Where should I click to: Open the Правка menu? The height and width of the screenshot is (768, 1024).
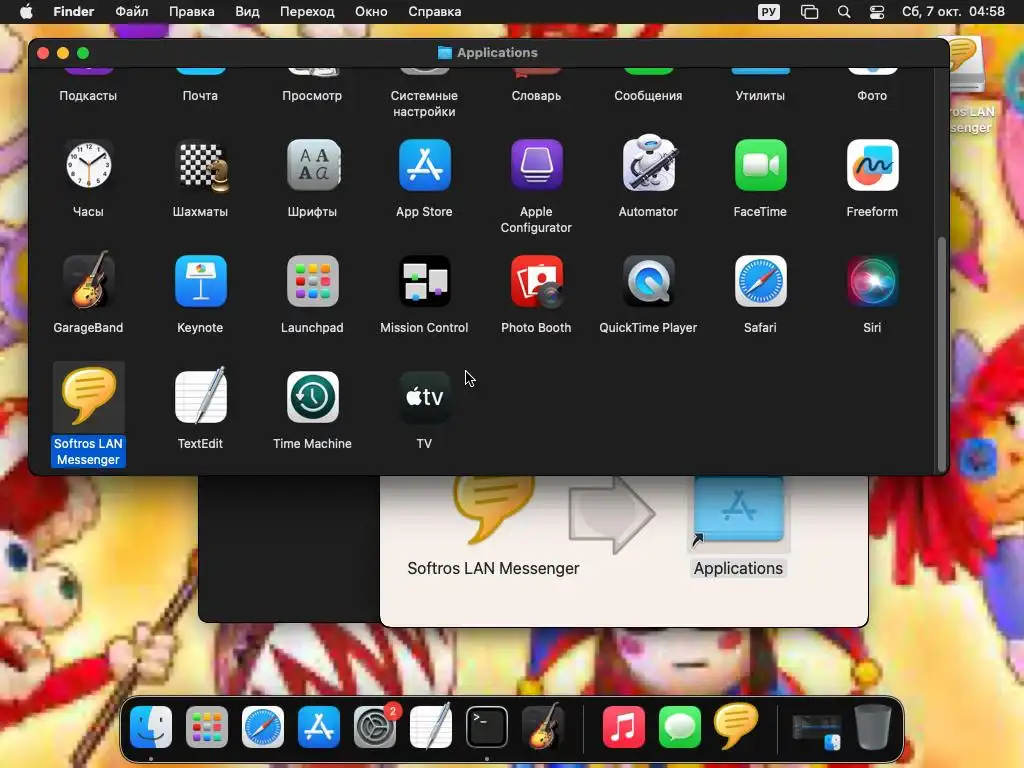coord(191,12)
